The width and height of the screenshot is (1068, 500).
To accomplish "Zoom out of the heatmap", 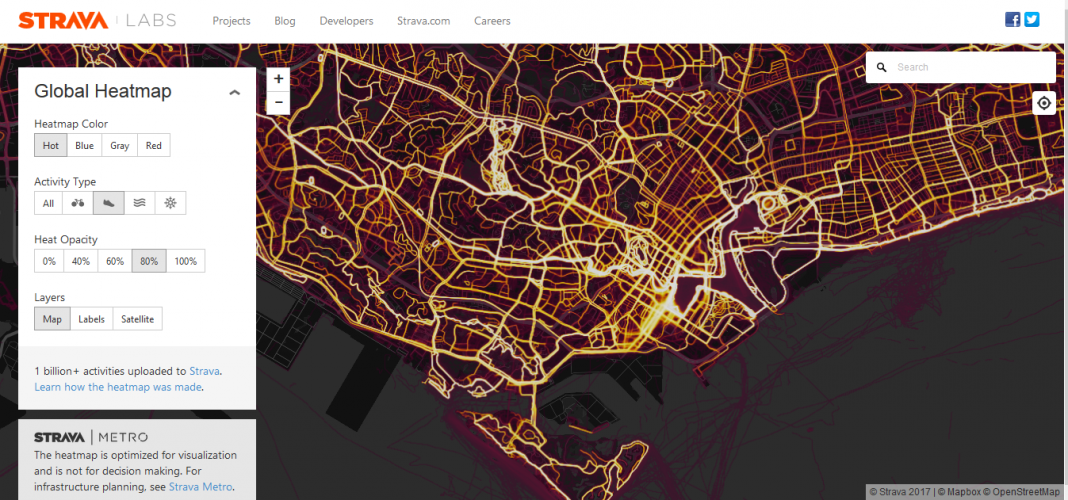I will (x=278, y=102).
